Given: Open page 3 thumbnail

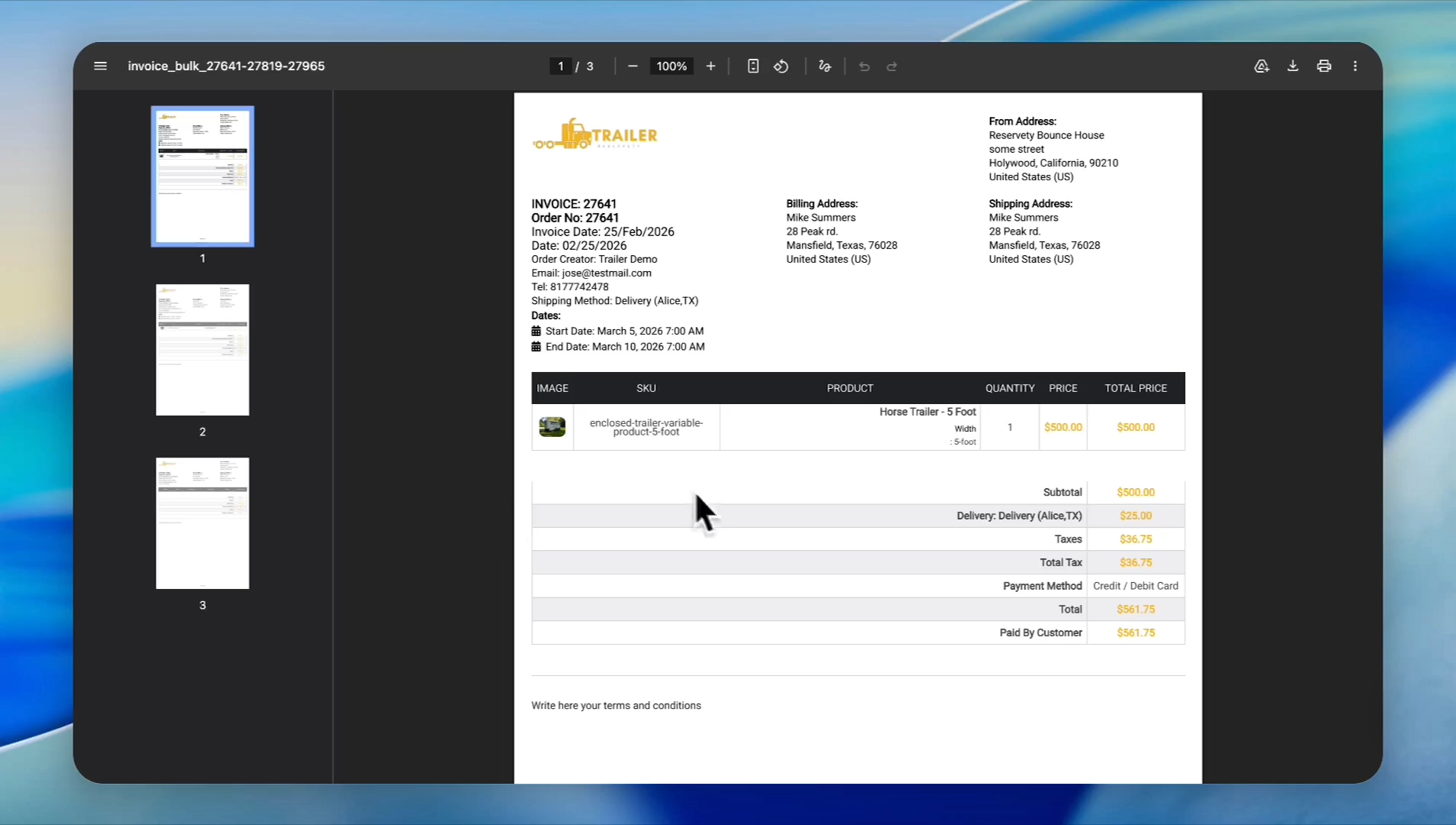Looking at the screenshot, I should (202, 523).
